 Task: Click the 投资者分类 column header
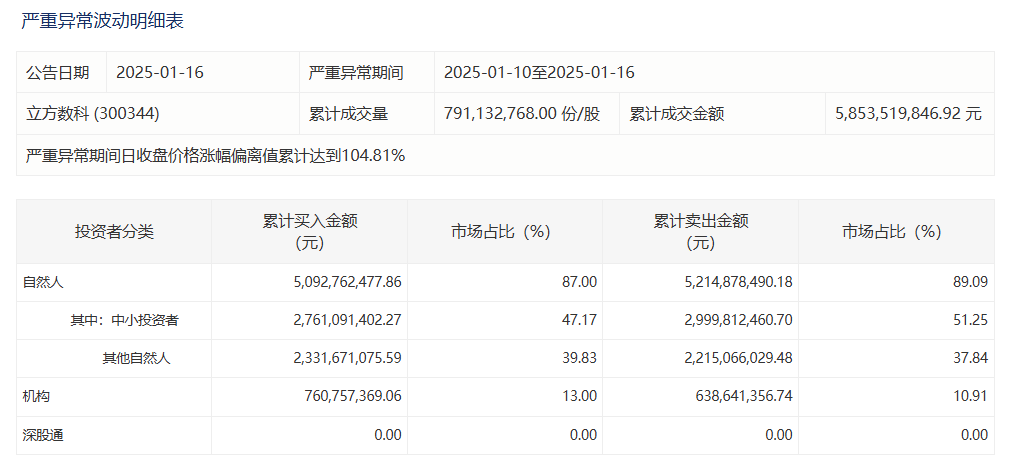pyautogui.click(x=114, y=232)
